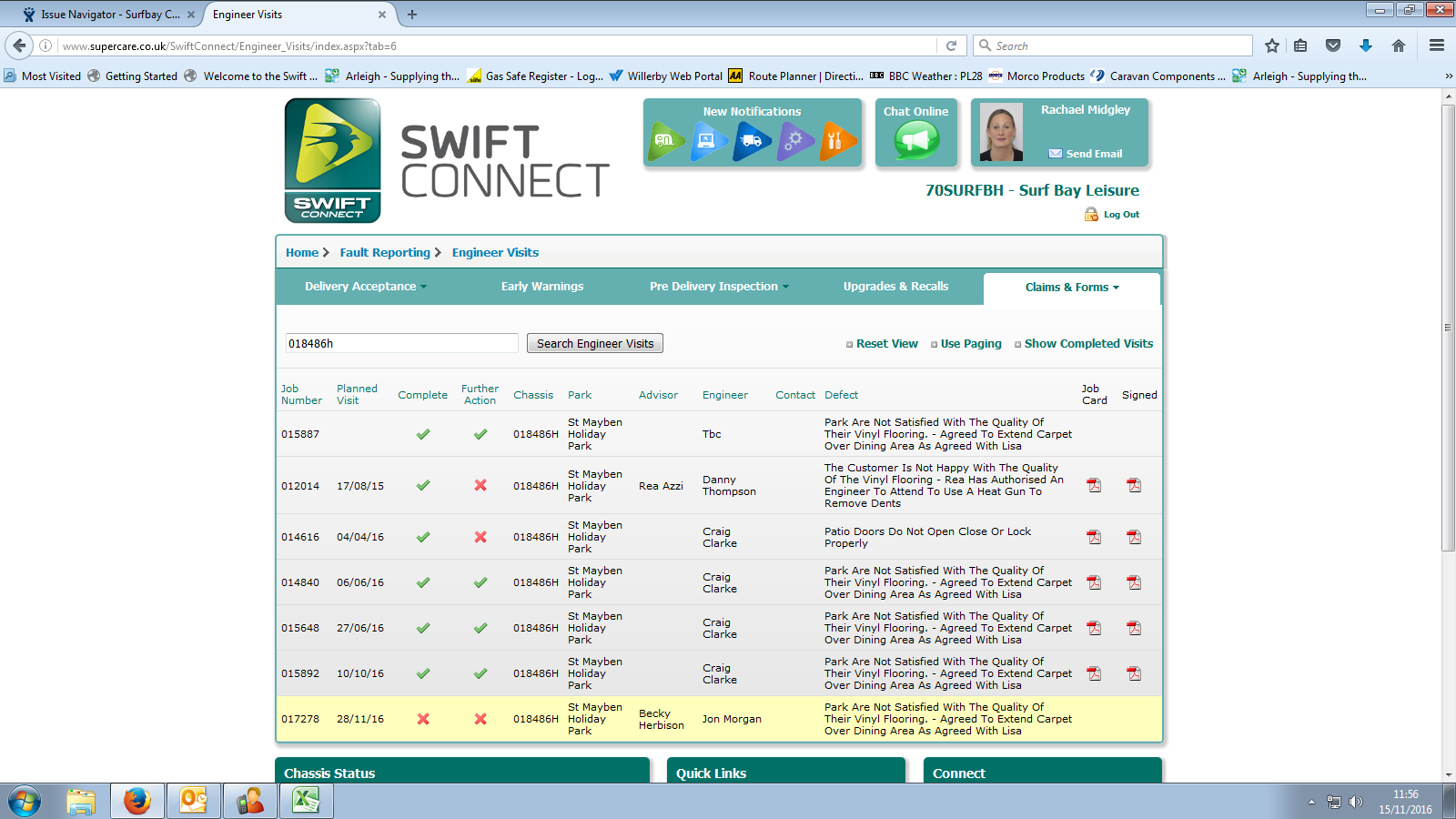The image size is (1456, 819).
Task: Start Chat Online via megaphone icon
Action: point(915,140)
